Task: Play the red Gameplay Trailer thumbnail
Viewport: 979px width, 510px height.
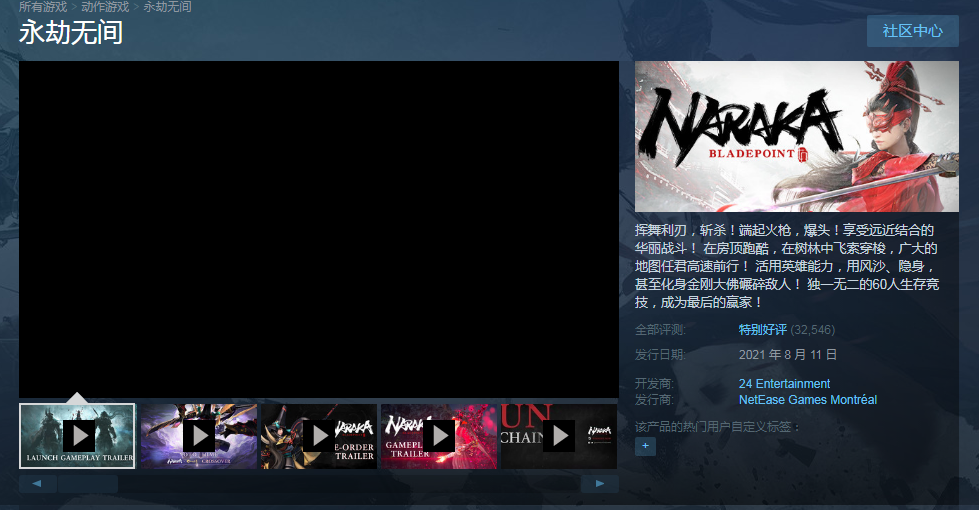Action: pos(439,436)
